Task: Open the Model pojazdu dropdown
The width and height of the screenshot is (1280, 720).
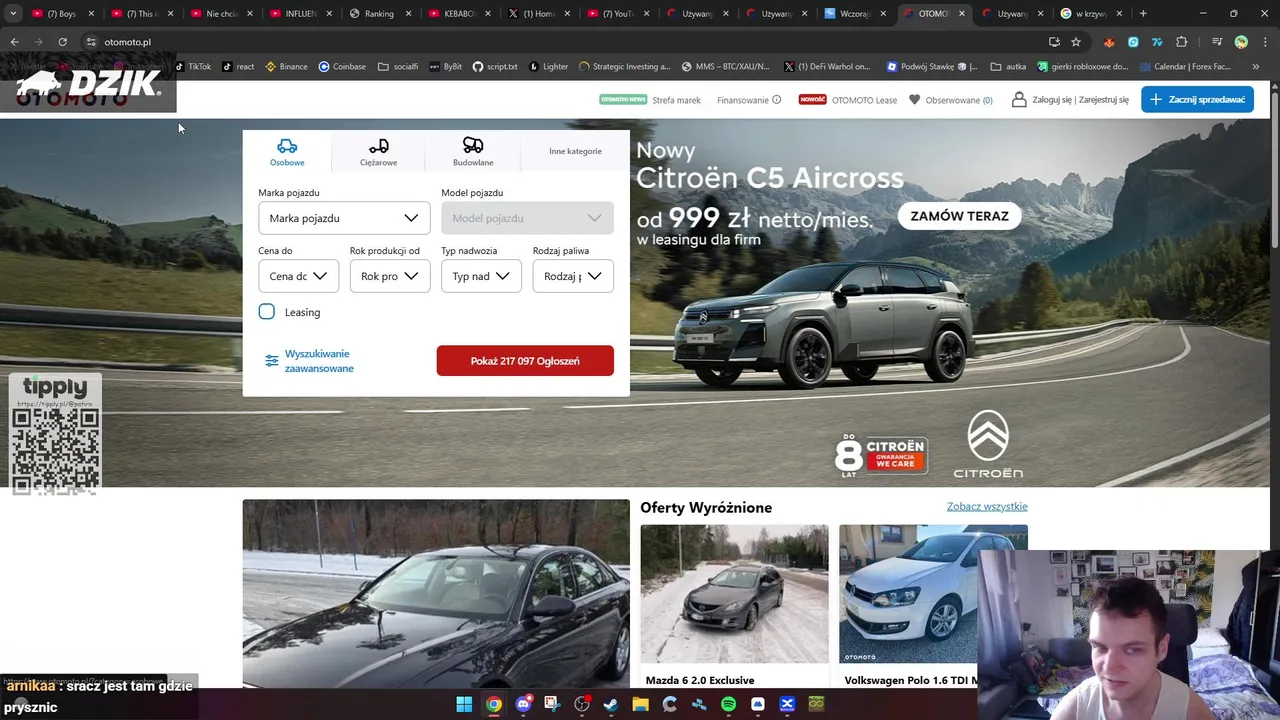Action: [x=527, y=218]
